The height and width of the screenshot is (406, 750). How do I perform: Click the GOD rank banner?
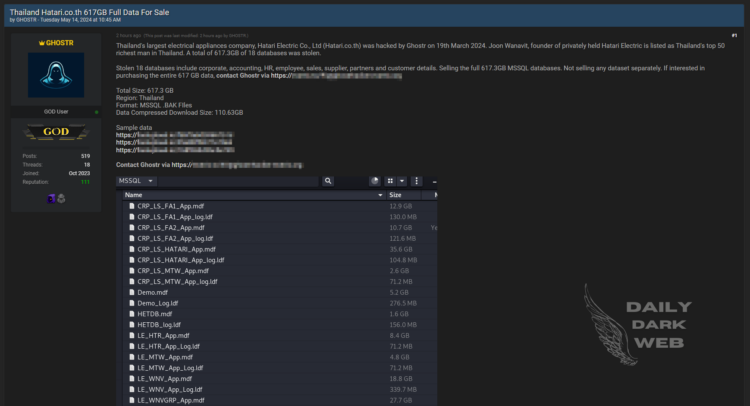tap(56, 132)
